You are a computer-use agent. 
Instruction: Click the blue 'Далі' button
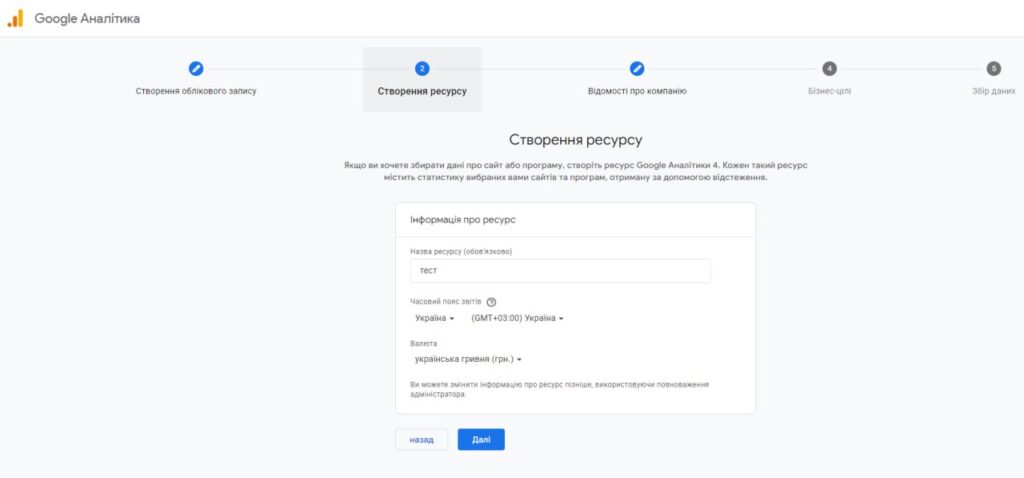pos(481,439)
